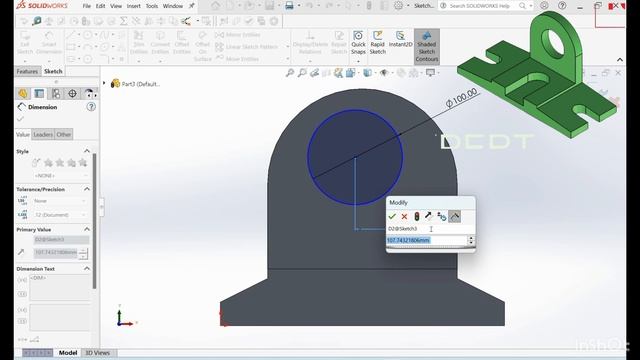Click the Hide/Show Items eye icon

coord(384,73)
